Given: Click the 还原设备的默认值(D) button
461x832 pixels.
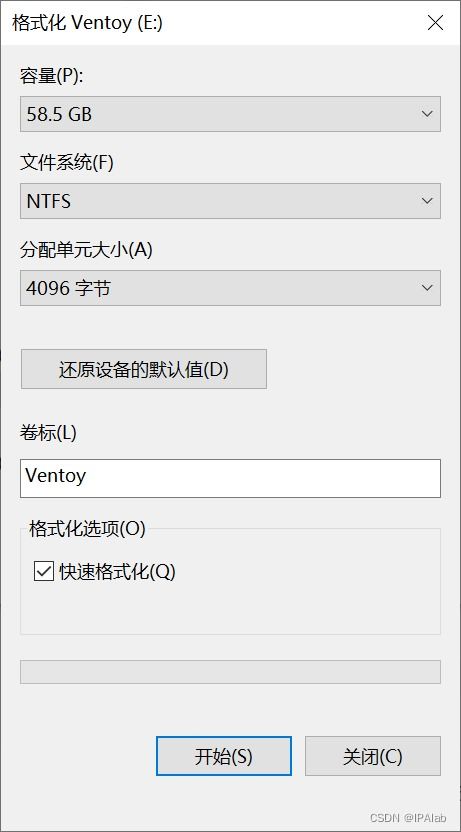Looking at the screenshot, I should point(144,369).
